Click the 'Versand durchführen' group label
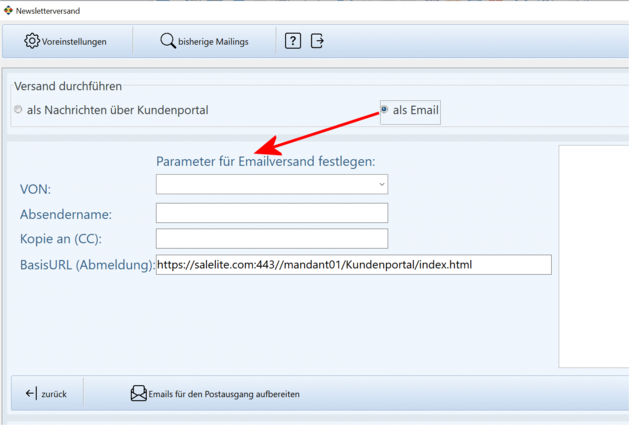Viewport: 629px width, 425px height. pyautogui.click(x=68, y=86)
